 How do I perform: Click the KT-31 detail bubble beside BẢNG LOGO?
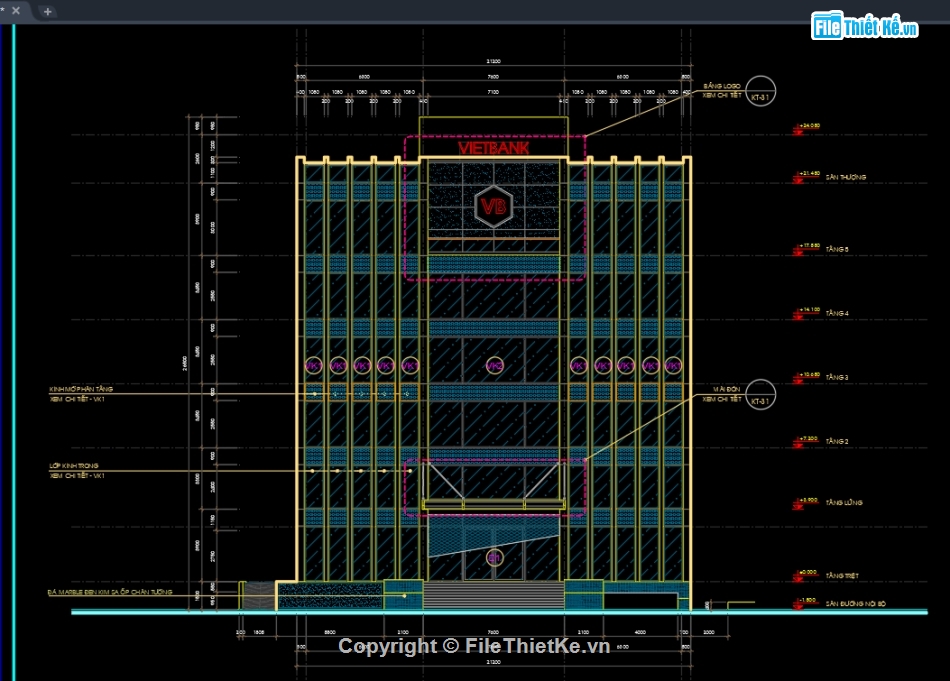(x=760, y=91)
